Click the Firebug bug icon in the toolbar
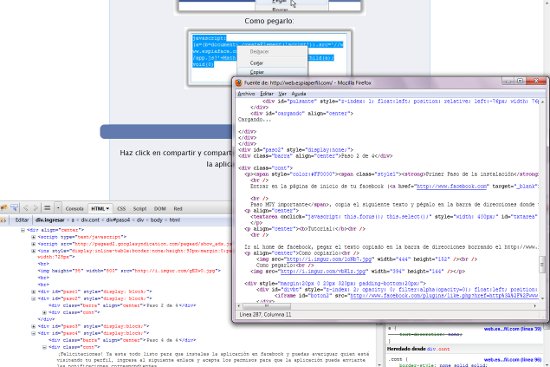This screenshot has width=550, height=367. click(4, 208)
